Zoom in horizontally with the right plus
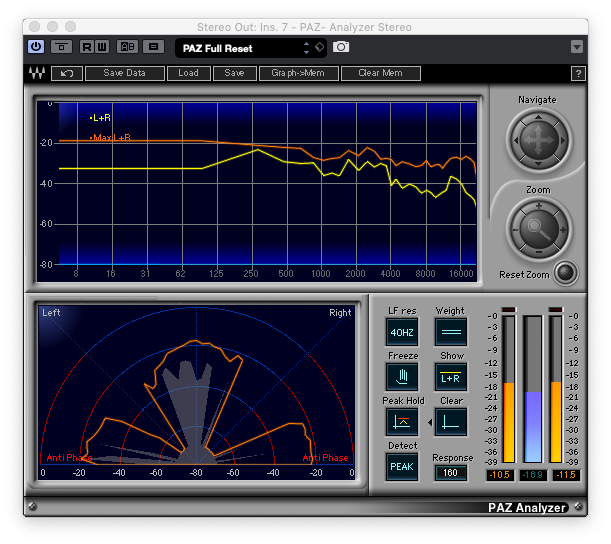Viewport: 611px width, 544px height. 563,230
